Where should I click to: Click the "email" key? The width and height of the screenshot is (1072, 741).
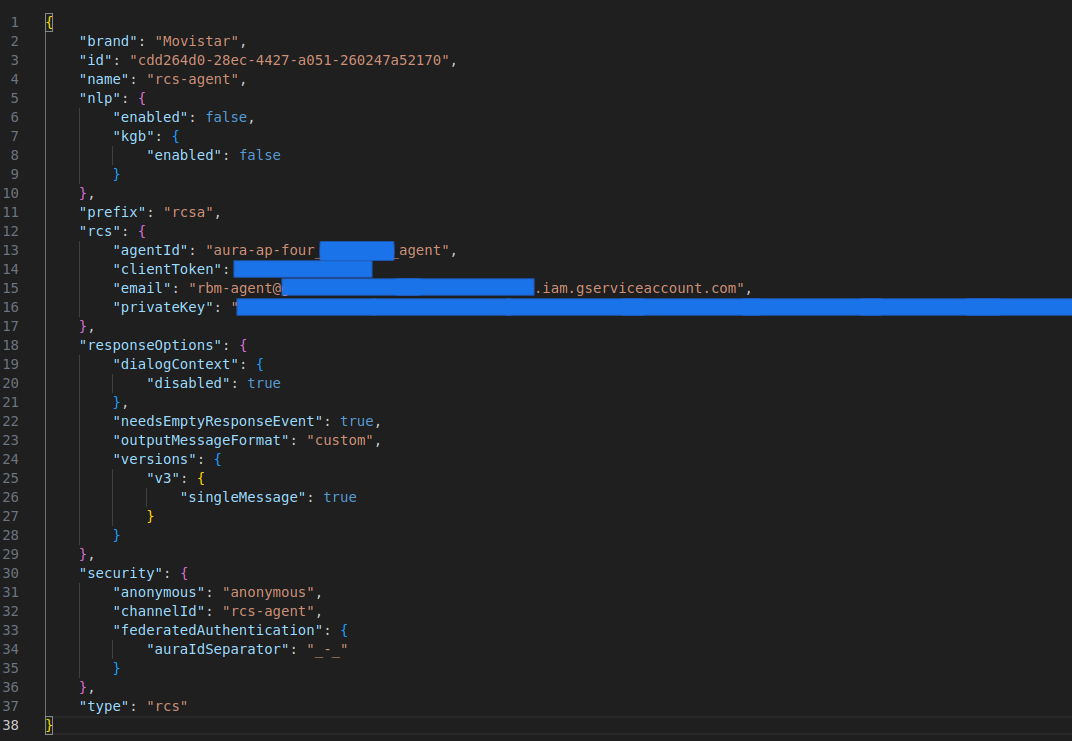(142, 288)
